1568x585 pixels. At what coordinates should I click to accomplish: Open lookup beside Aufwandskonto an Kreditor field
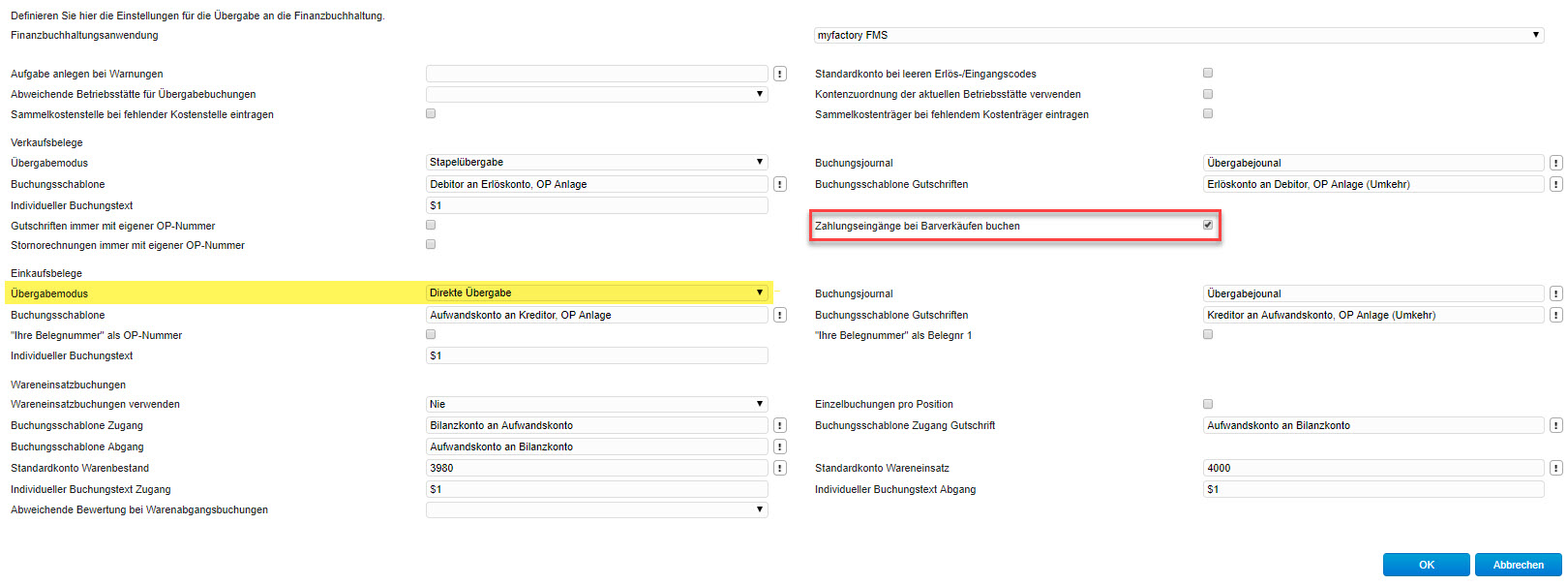(780, 315)
